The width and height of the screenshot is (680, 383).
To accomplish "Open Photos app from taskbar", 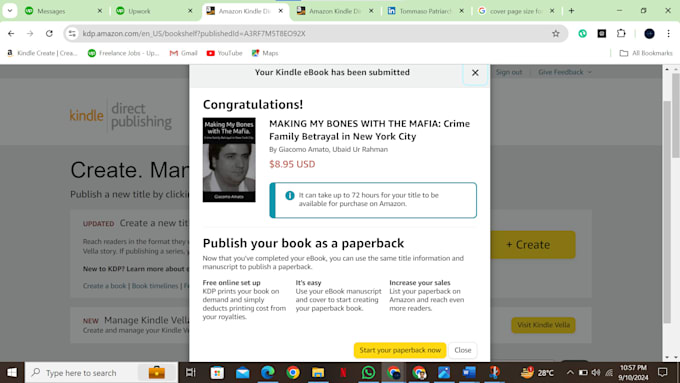I will coord(444,373).
